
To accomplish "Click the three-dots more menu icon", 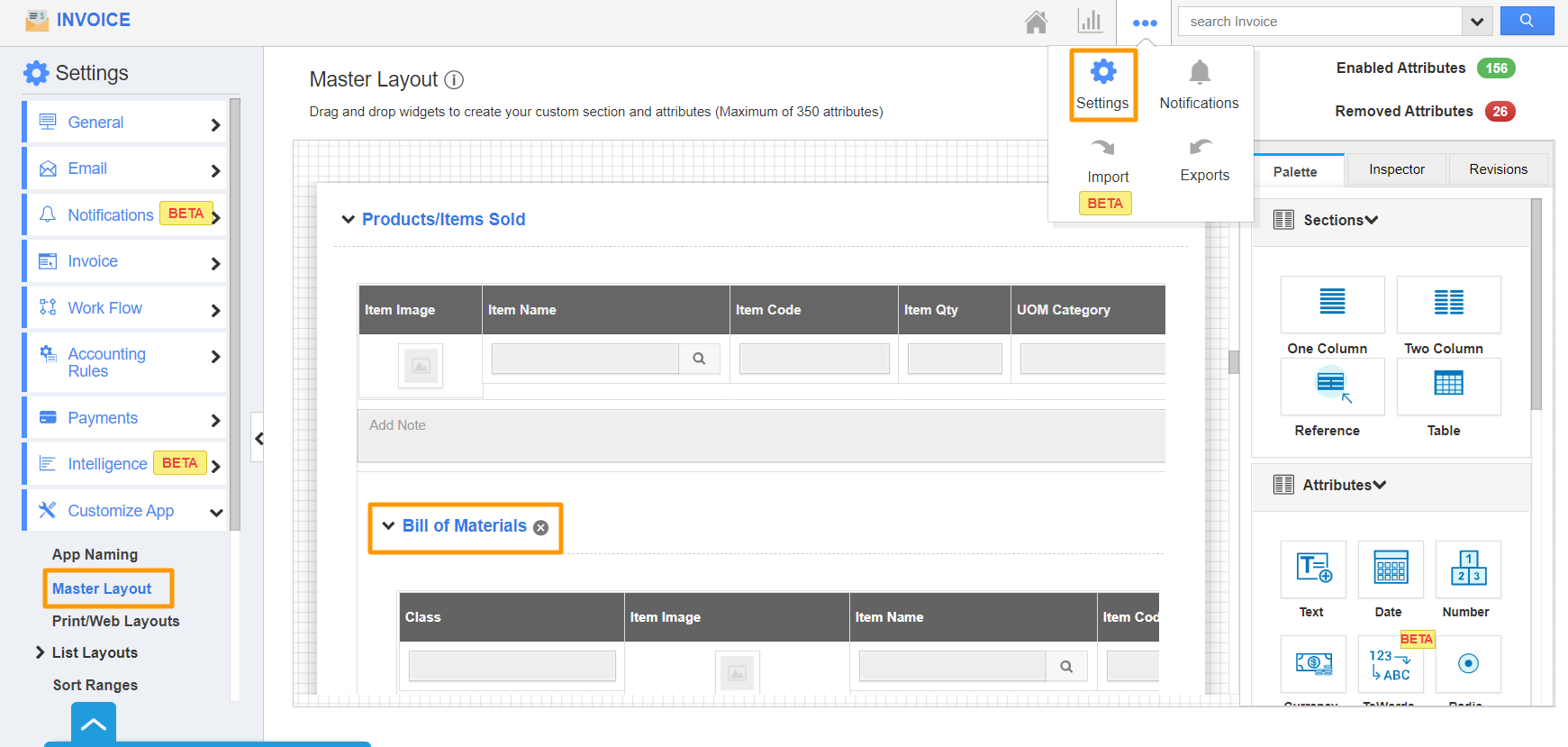I will (x=1145, y=23).
